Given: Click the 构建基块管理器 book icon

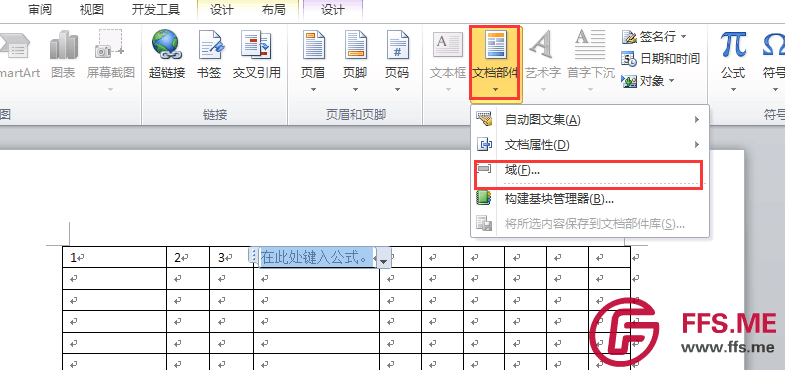Looking at the screenshot, I should [x=484, y=199].
